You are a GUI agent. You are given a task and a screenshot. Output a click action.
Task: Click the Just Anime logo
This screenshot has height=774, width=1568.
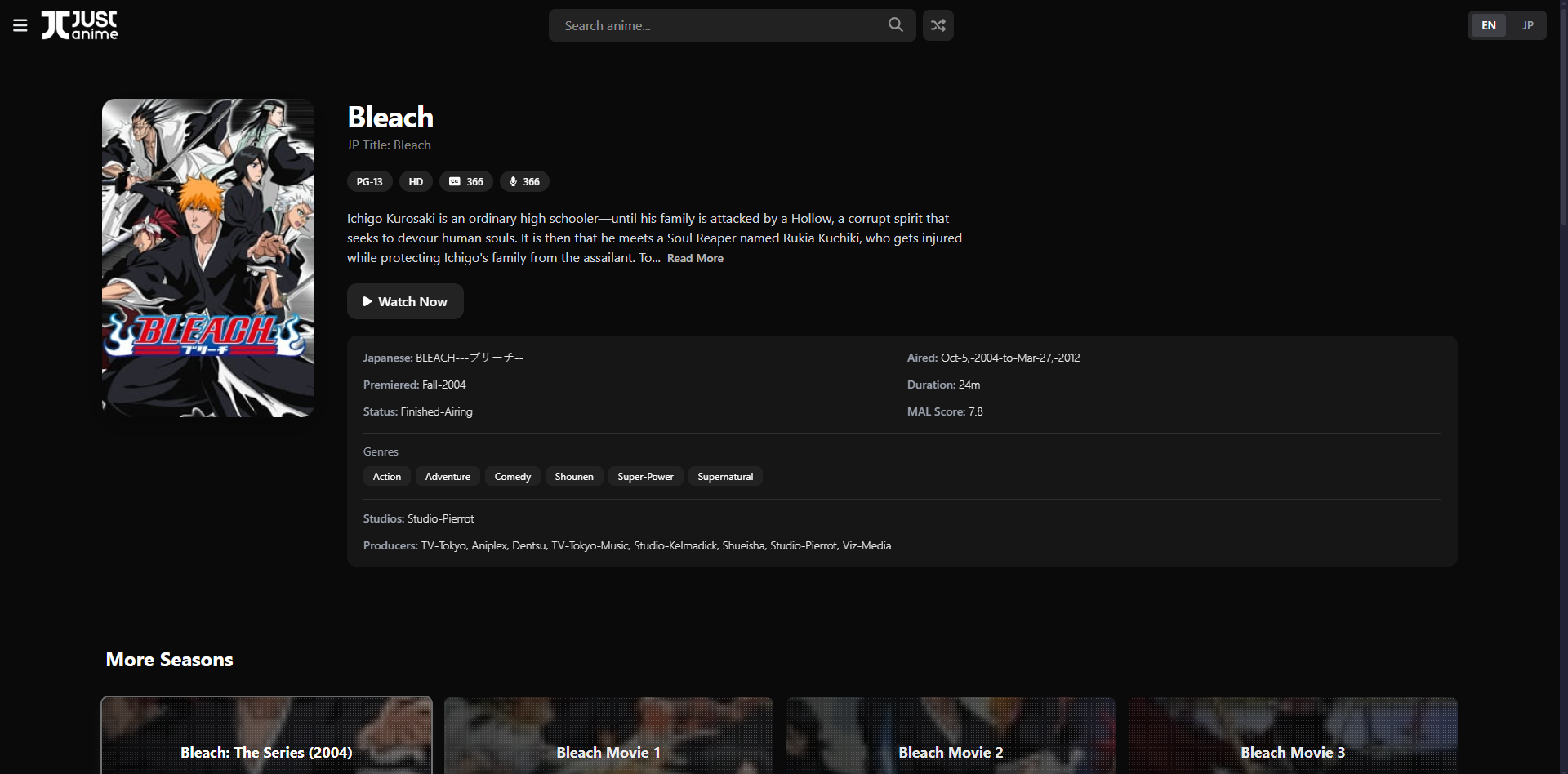pyautogui.click(x=80, y=25)
